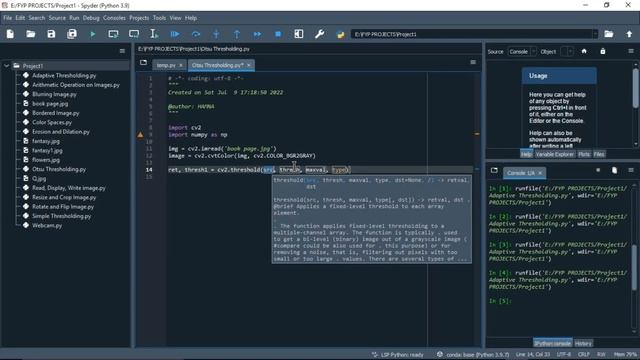
Task: Go to Help pane home icon
Action: [584, 51]
